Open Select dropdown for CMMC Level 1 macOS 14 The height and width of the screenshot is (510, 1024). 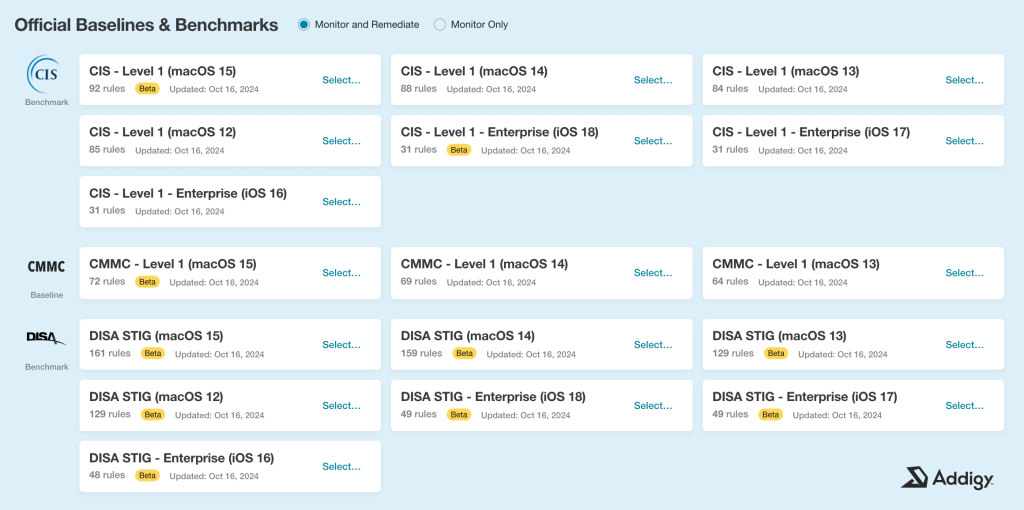click(x=653, y=273)
